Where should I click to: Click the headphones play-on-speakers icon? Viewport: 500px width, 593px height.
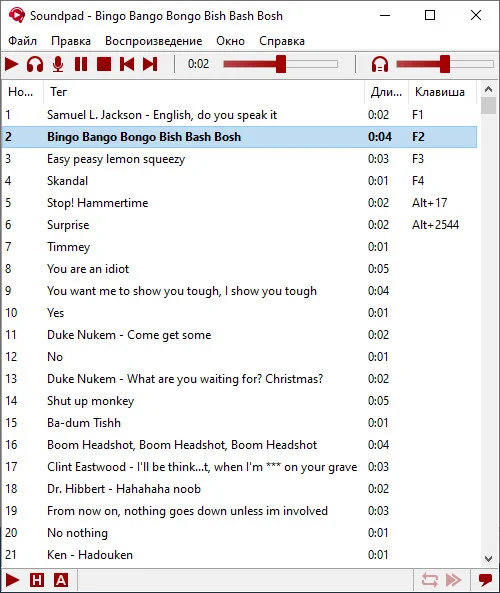(35, 64)
